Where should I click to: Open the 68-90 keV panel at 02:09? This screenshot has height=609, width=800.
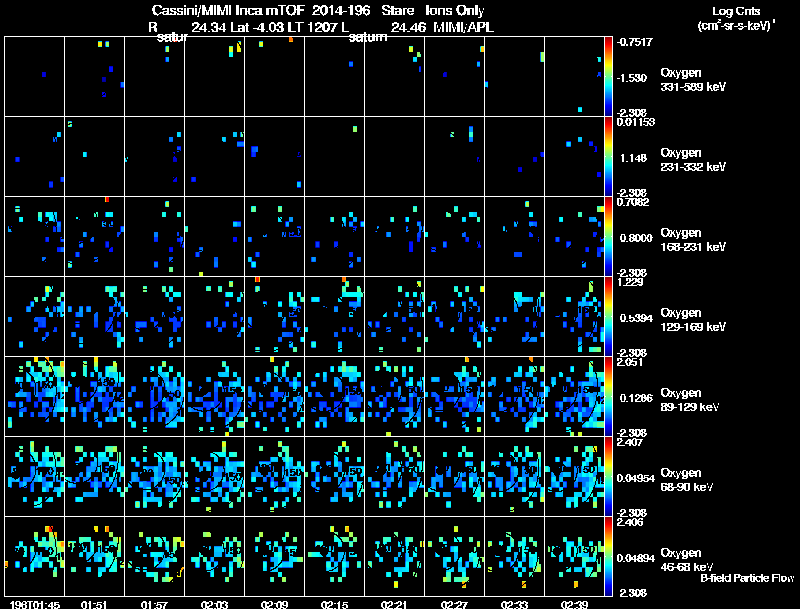(x=274, y=476)
